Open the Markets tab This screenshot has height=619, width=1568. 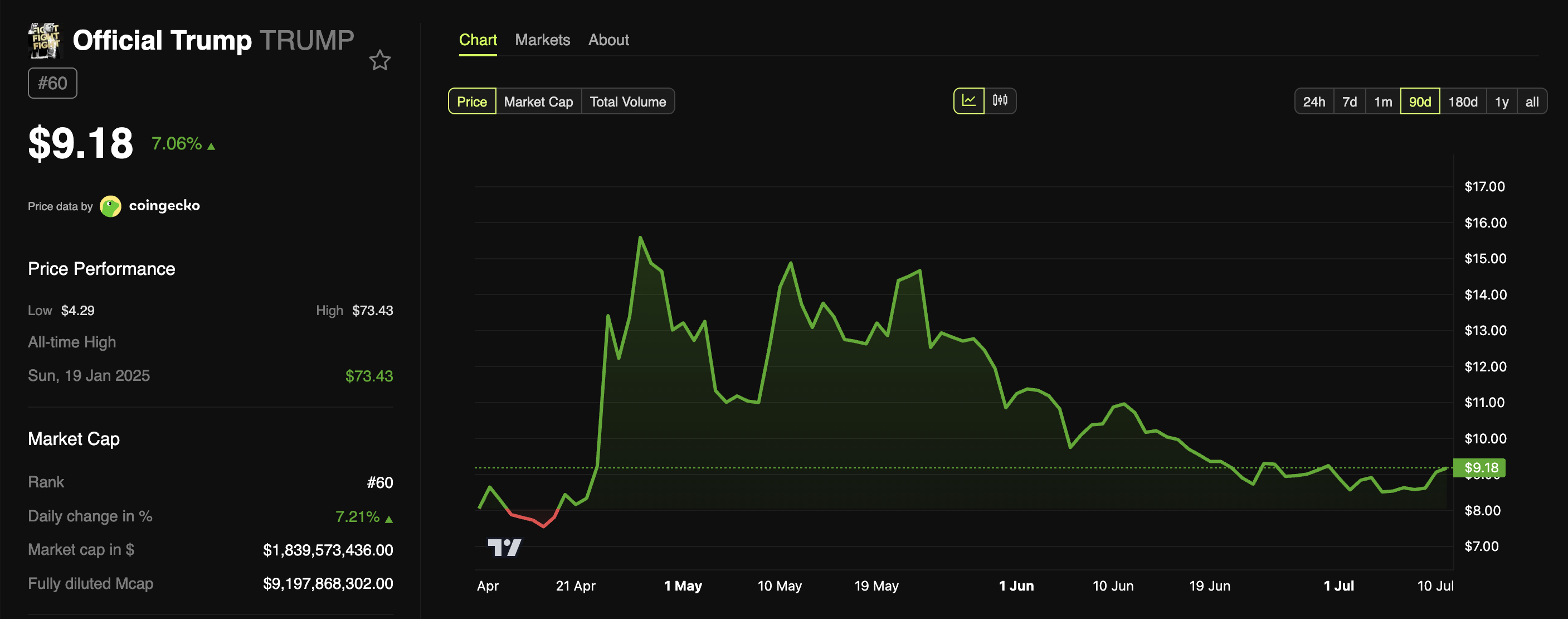point(542,40)
